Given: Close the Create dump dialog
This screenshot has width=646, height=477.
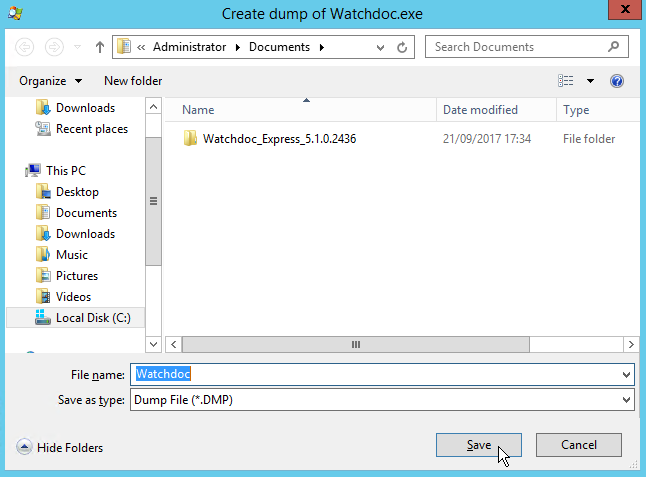Looking at the screenshot, I should point(625,9).
